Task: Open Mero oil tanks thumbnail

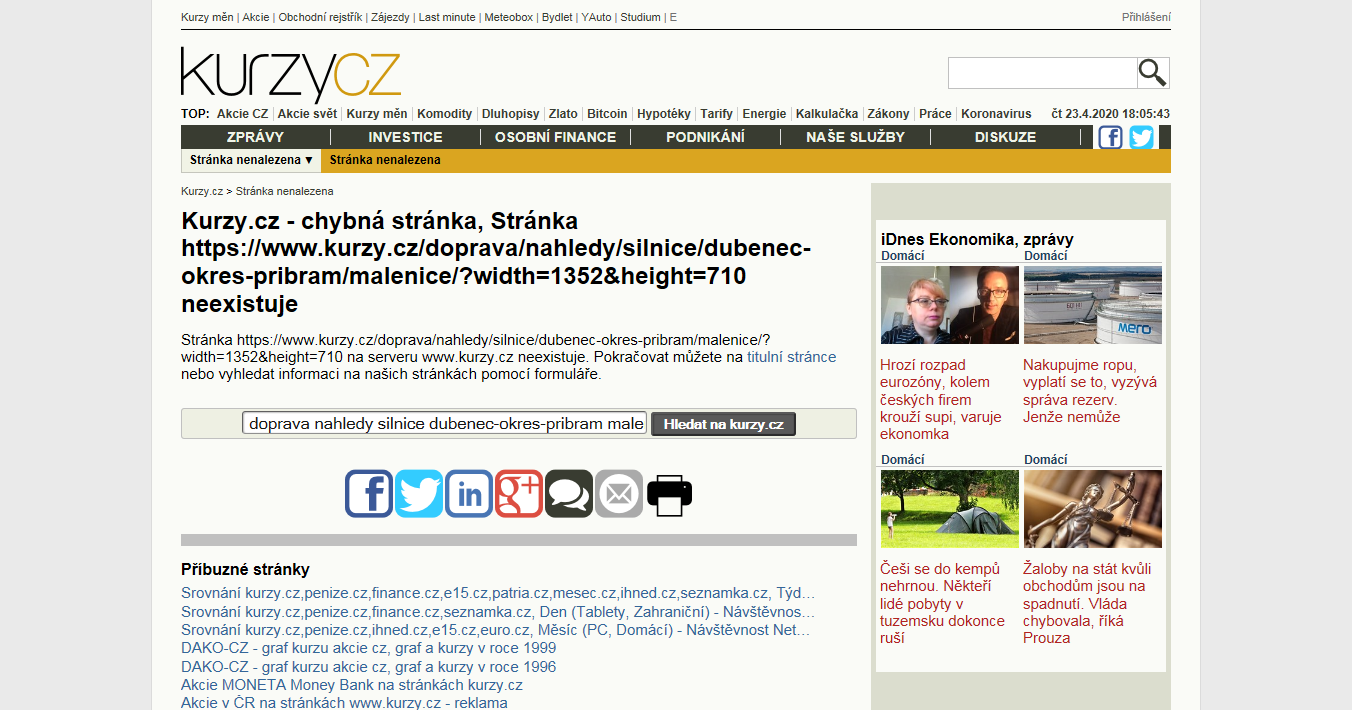Action: 1093,305
